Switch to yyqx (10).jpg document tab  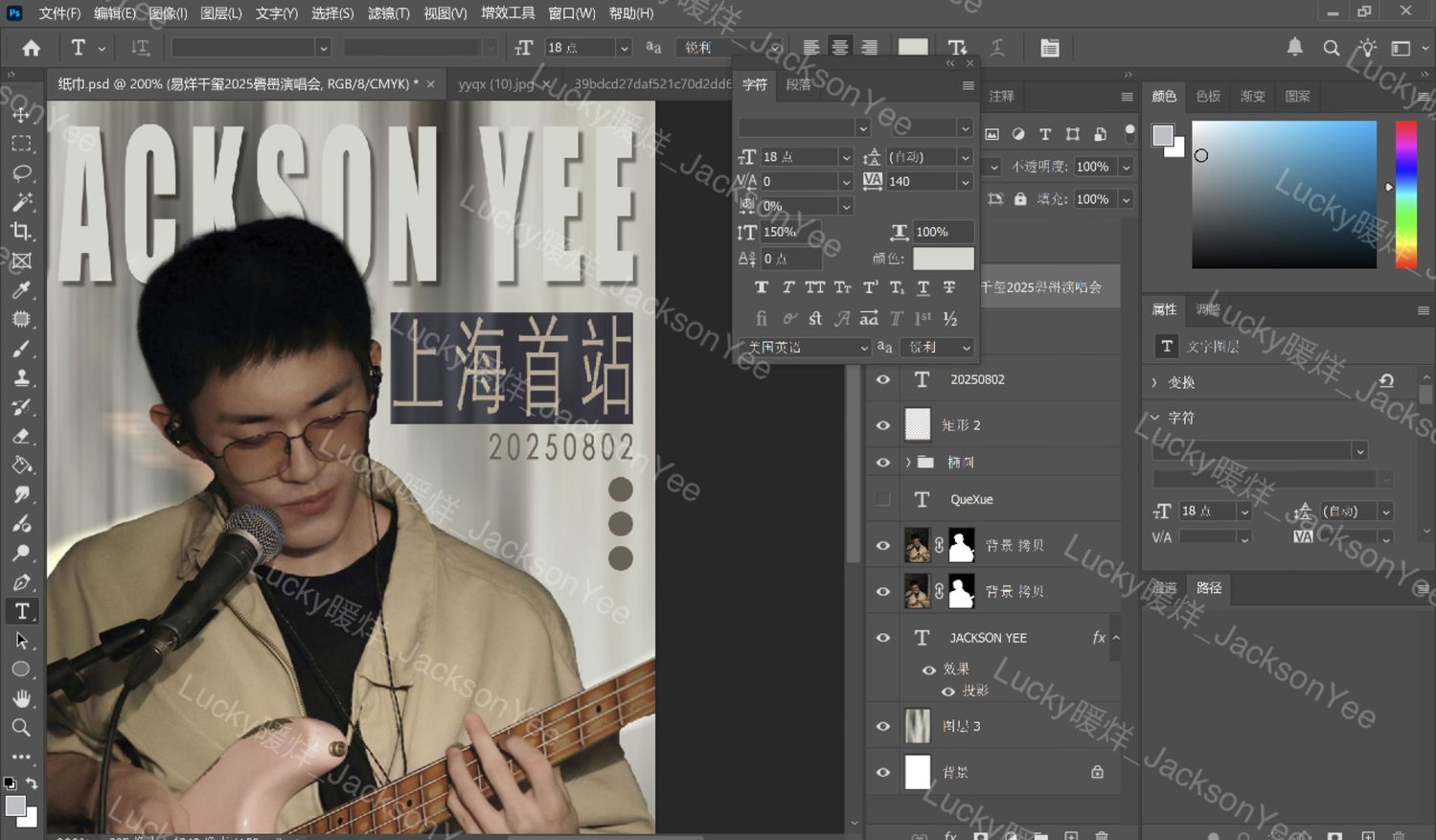[495, 84]
